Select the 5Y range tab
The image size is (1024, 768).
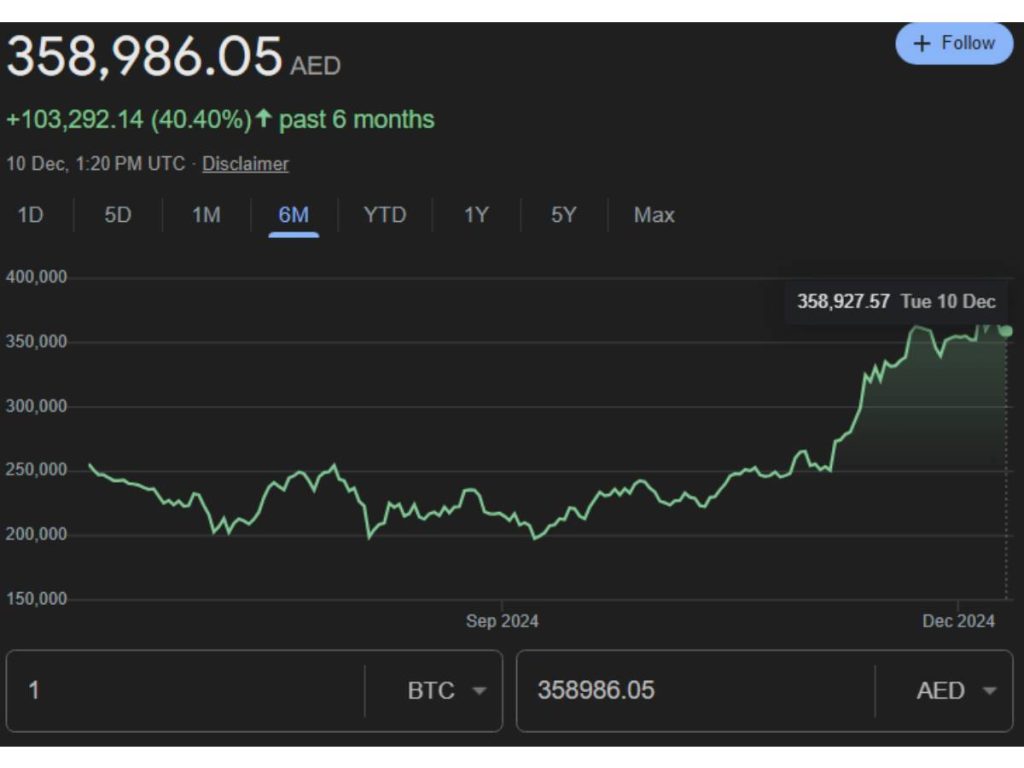(x=564, y=215)
